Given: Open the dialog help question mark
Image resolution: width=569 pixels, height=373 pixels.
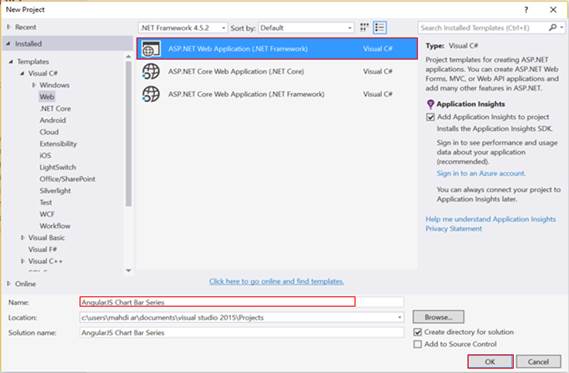Looking at the screenshot, I should pyautogui.click(x=526, y=10).
